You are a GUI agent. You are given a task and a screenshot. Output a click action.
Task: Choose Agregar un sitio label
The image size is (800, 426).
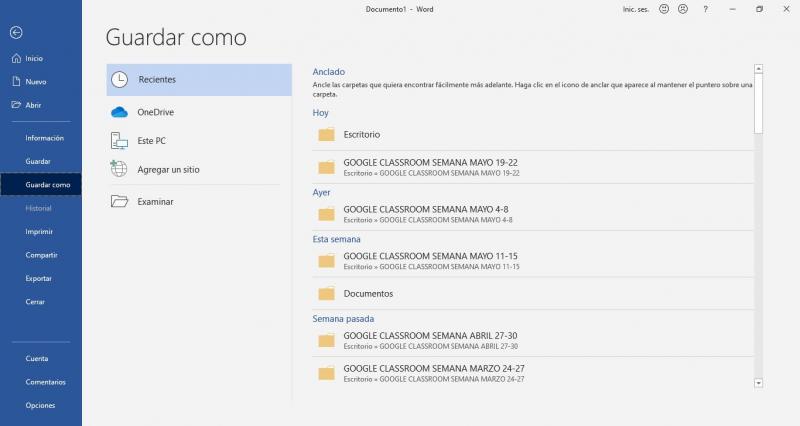tap(168, 169)
